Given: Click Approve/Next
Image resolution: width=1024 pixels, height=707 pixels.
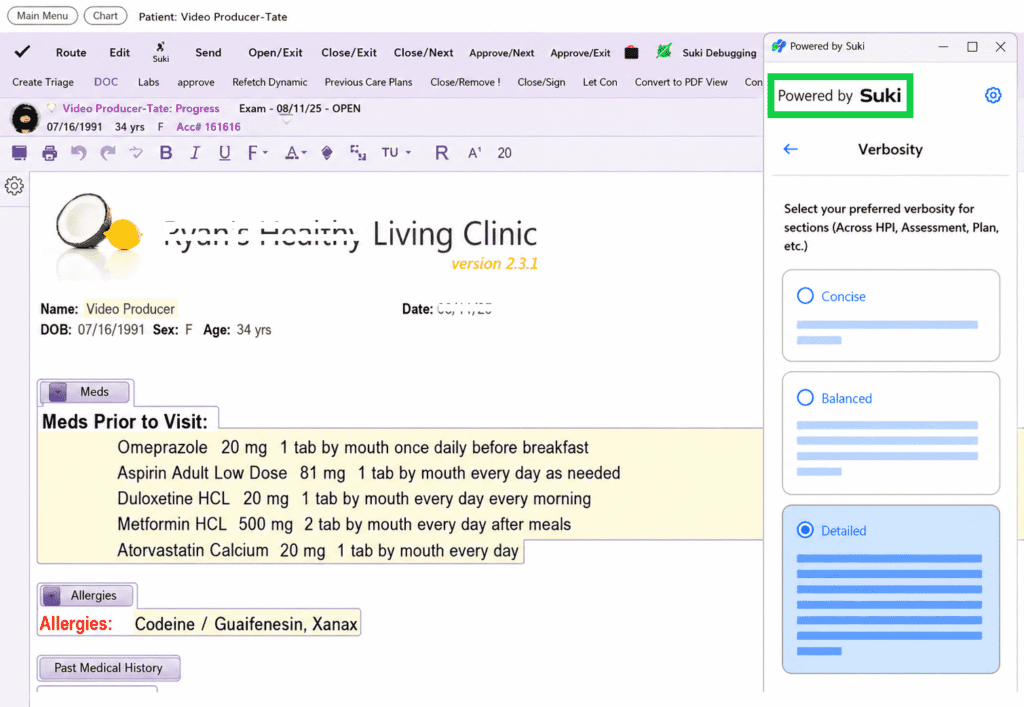Looking at the screenshot, I should pyautogui.click(x=502, y=53).
